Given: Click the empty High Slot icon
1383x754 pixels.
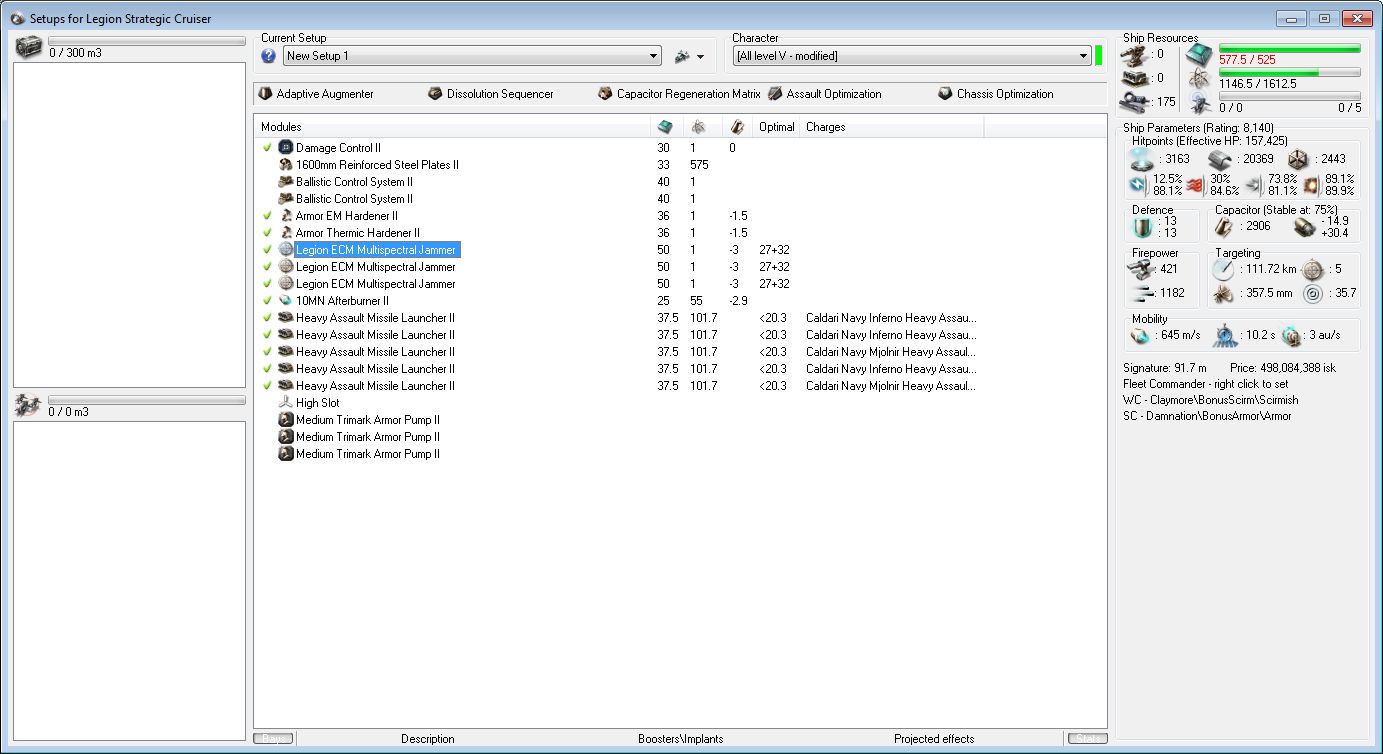Looking at the screenshot, I should pos(285,403).
